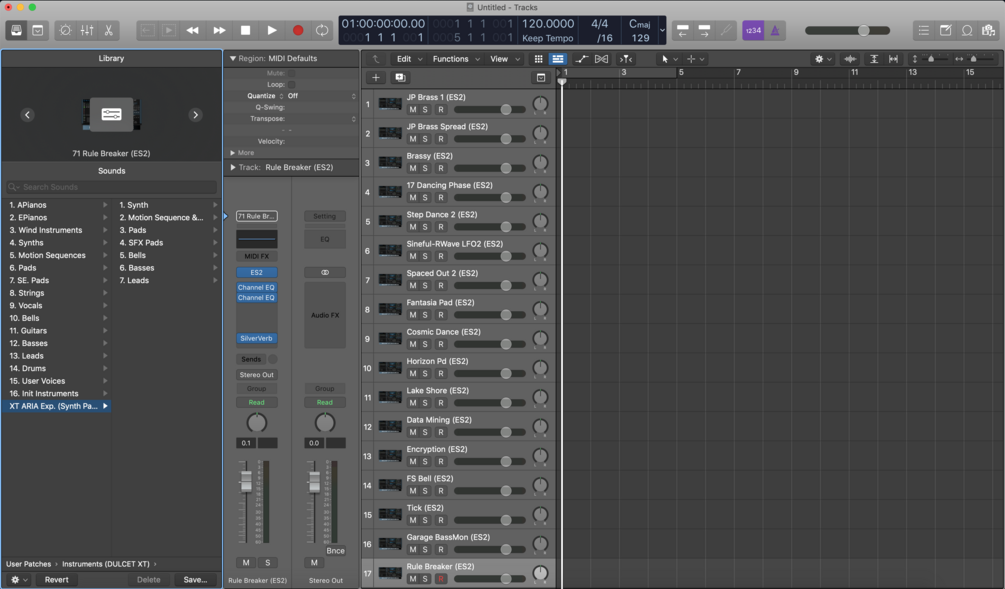This screenshot has width=1005, height=589.
Task: Show the previous patch in Library
Action: click(27, 115)
